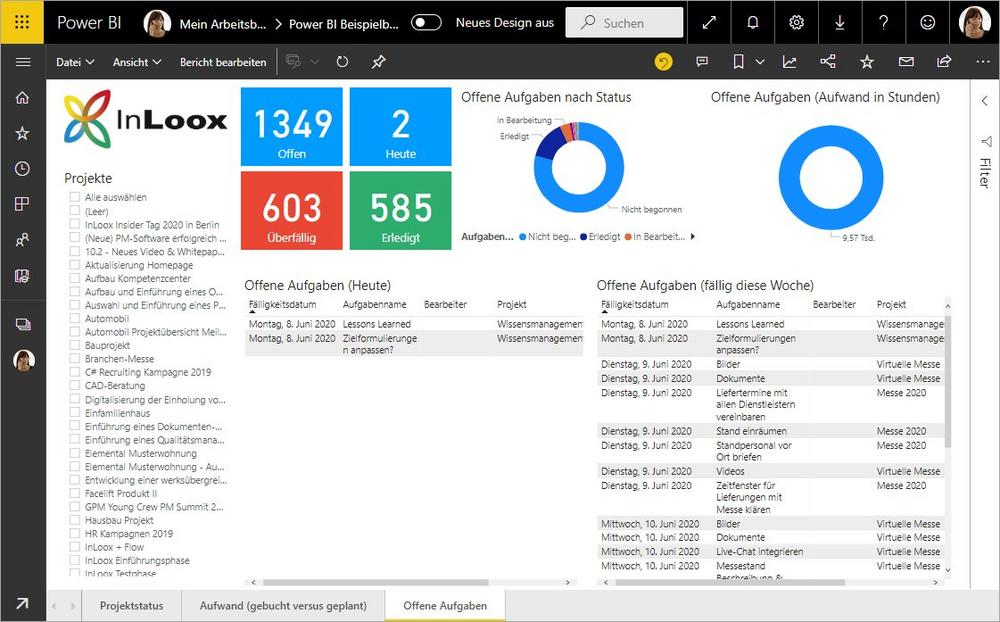Select the Automobil project checkbox
This screenshot has height=622, width=1000.
pyautogui.click(x=75, y=318)
